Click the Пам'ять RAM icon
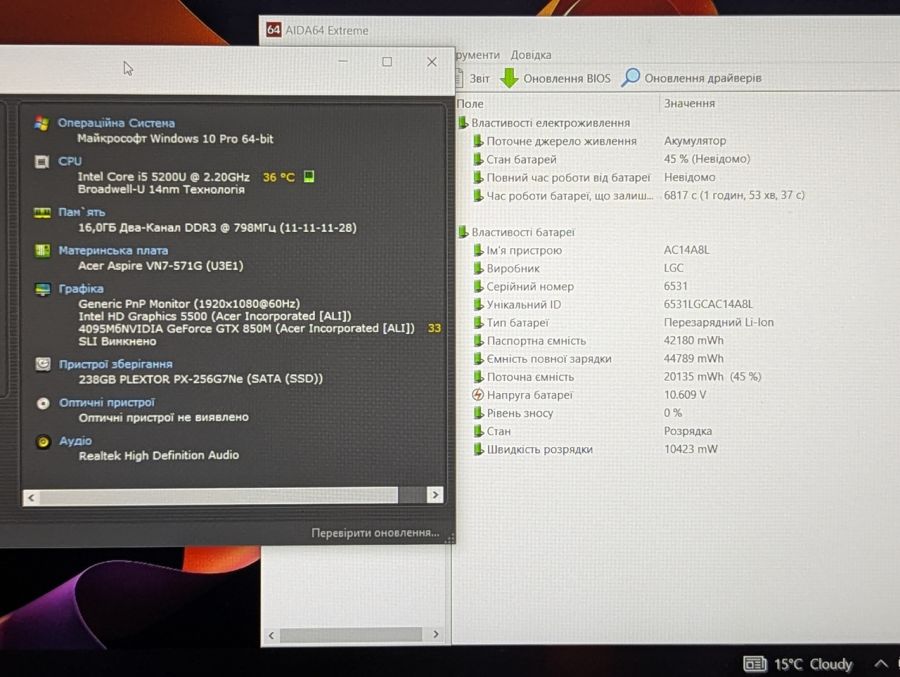 pyautogui.click(x=42, y=212)
